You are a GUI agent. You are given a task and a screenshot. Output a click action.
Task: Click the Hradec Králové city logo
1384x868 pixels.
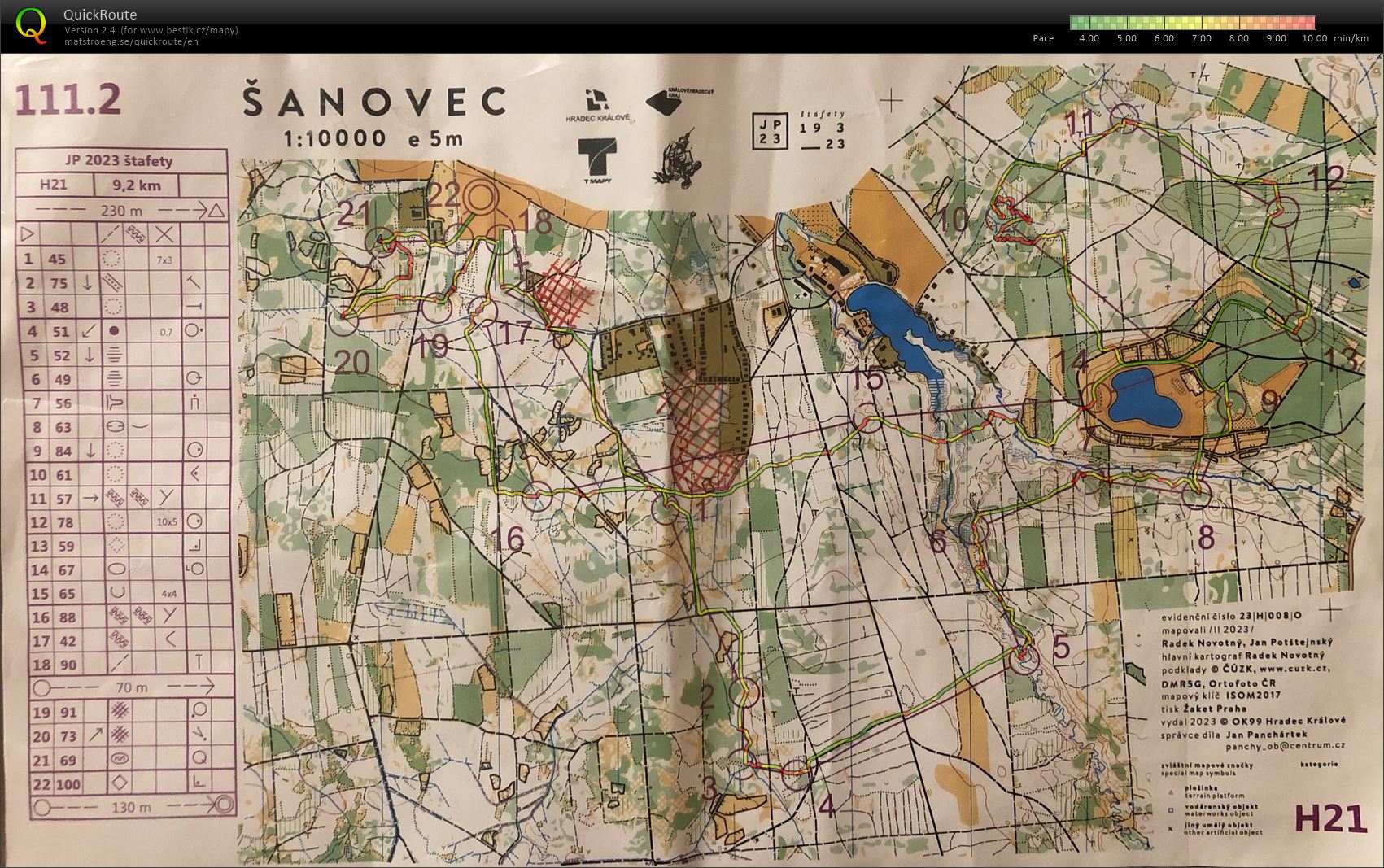(x=598, y=106)
